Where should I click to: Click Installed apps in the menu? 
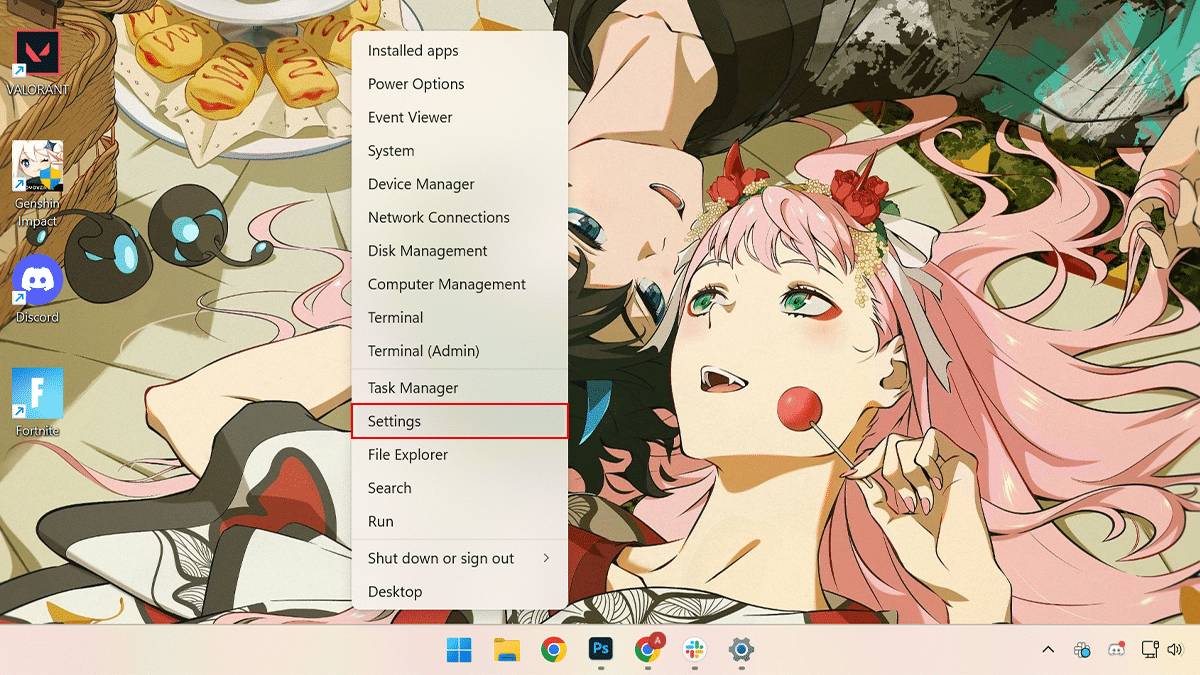pyautogui.click(x=459, y=51)
